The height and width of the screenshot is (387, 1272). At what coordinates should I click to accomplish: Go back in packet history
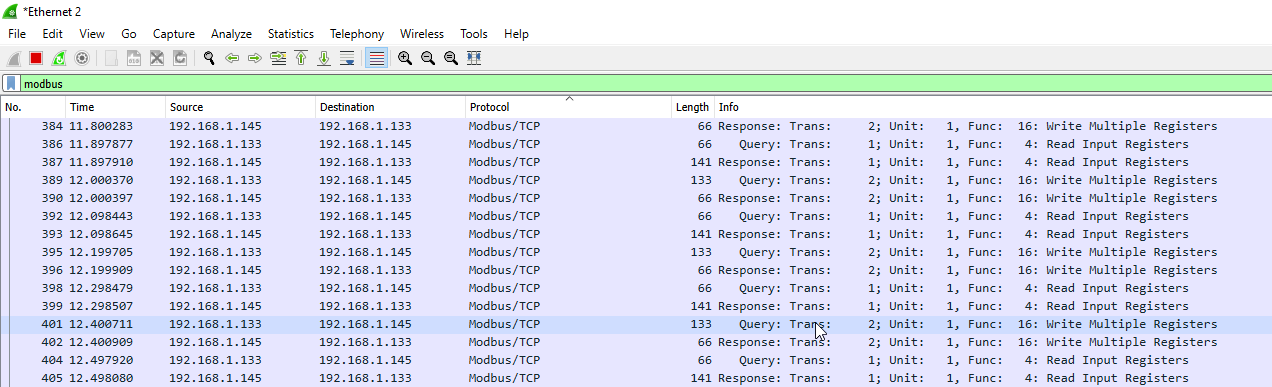pyautogui.click(x=232, y=58)
